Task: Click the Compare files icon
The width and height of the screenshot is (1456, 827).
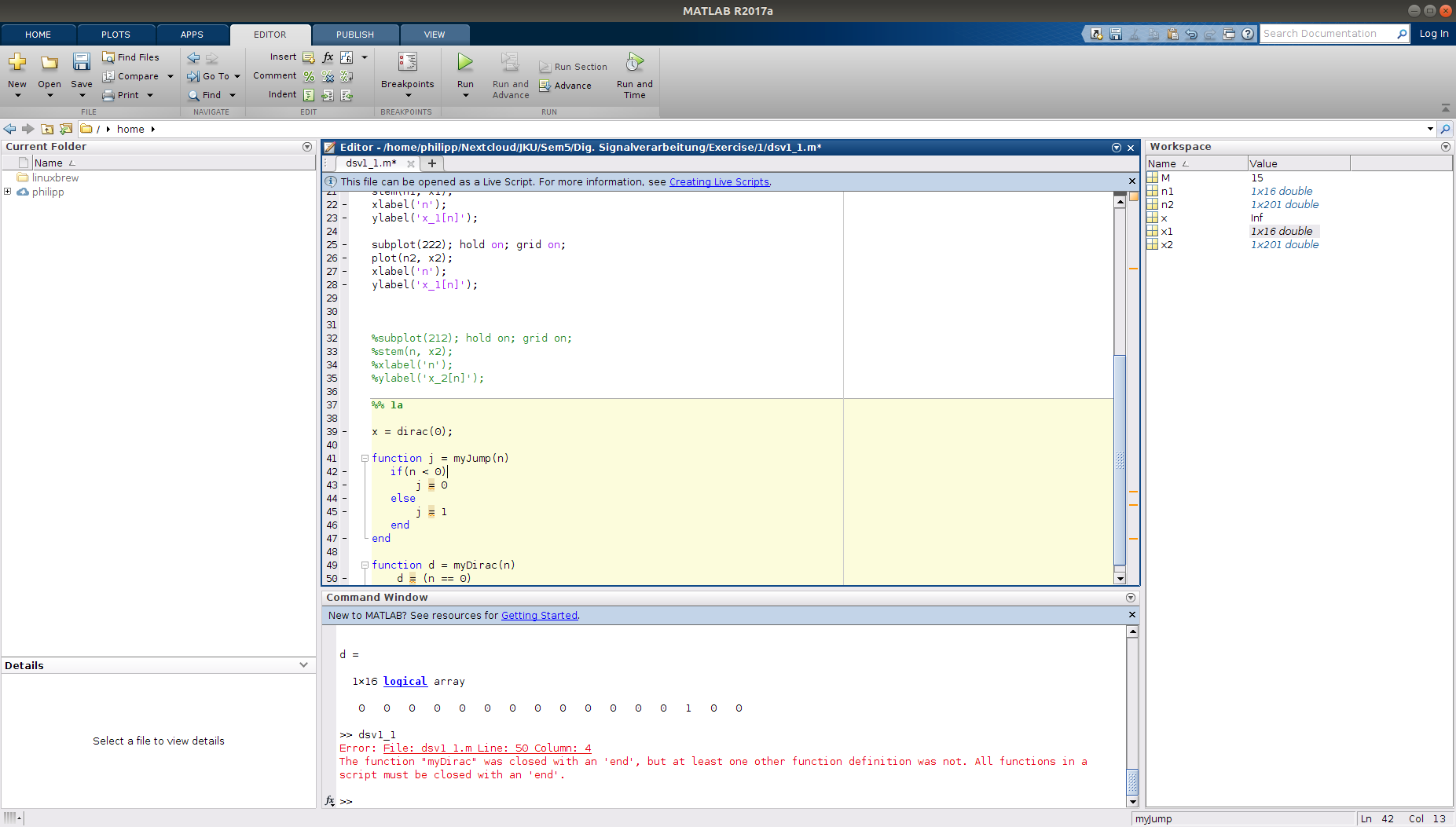Action: [x=108, y=76]
